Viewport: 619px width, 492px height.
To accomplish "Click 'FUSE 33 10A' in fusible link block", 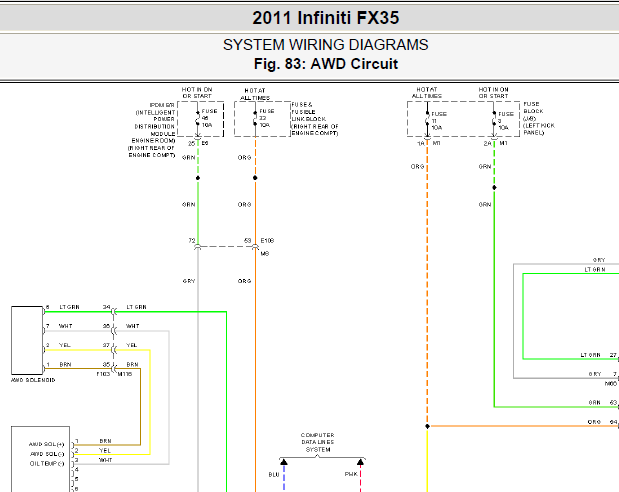I will pos(266,118).
